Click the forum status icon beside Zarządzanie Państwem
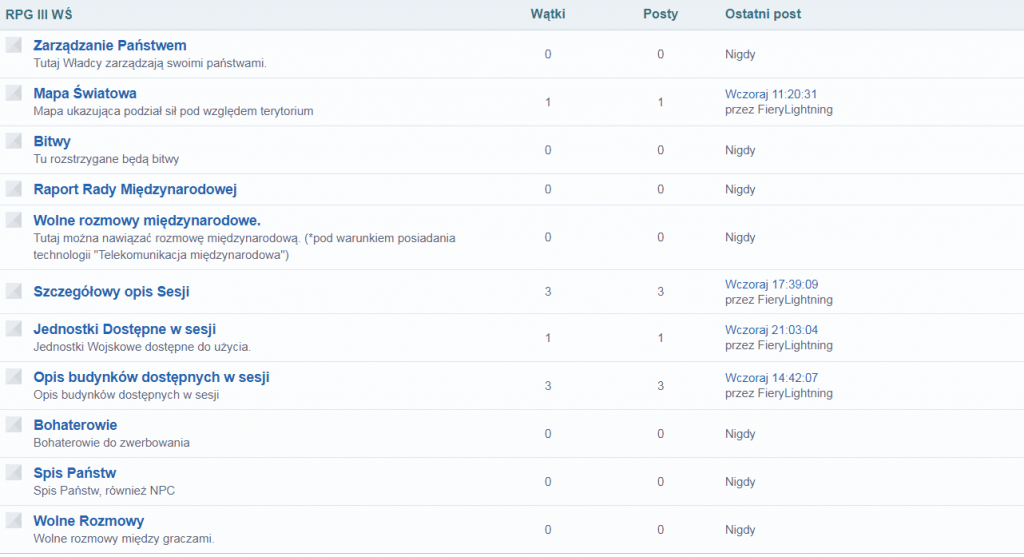1024x557 pixels. pyautogui.click(x=13, y=45)
